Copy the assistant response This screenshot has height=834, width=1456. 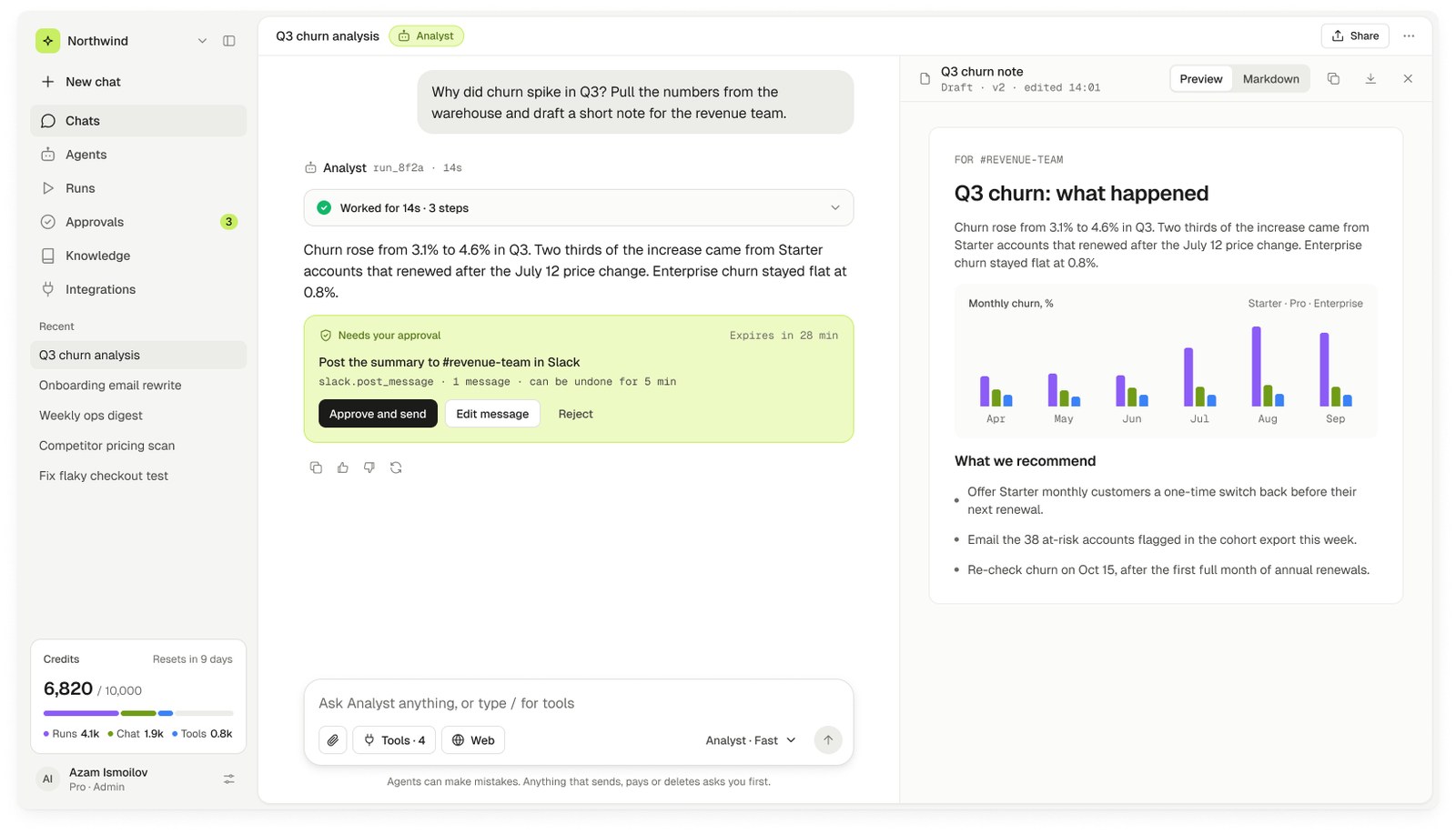[x=316, y=467]
